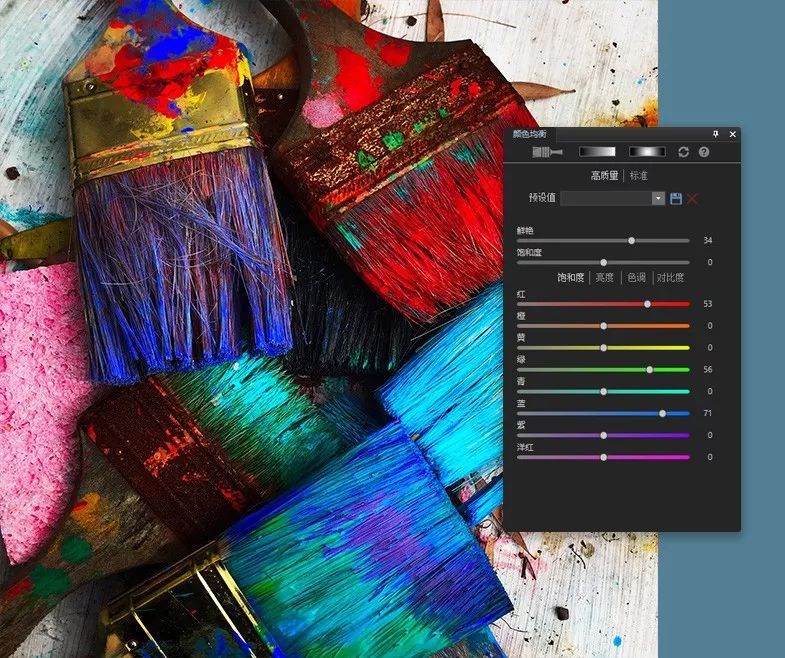Save preset with the floppy disk icon
Image resolution: width=785 pixels, height=658 pixels.
point(676,198)
